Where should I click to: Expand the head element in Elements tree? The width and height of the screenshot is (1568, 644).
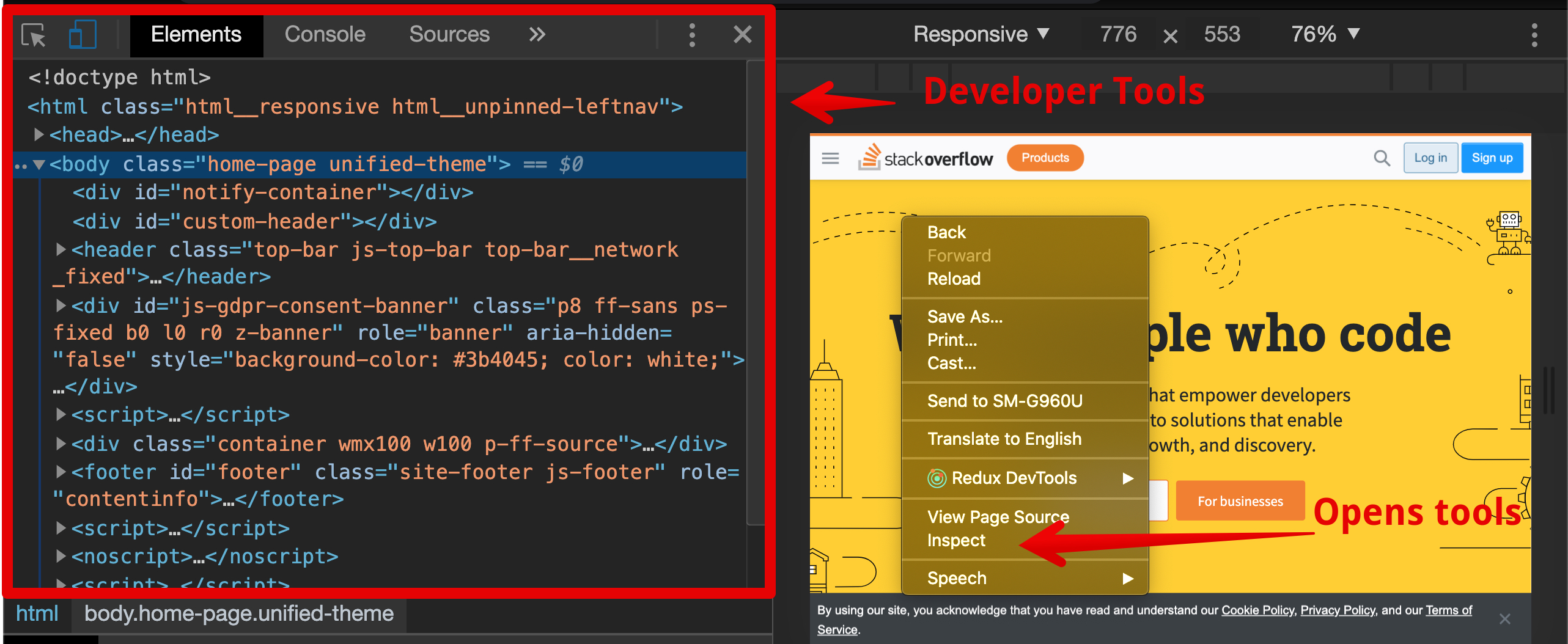click(39, 134)
